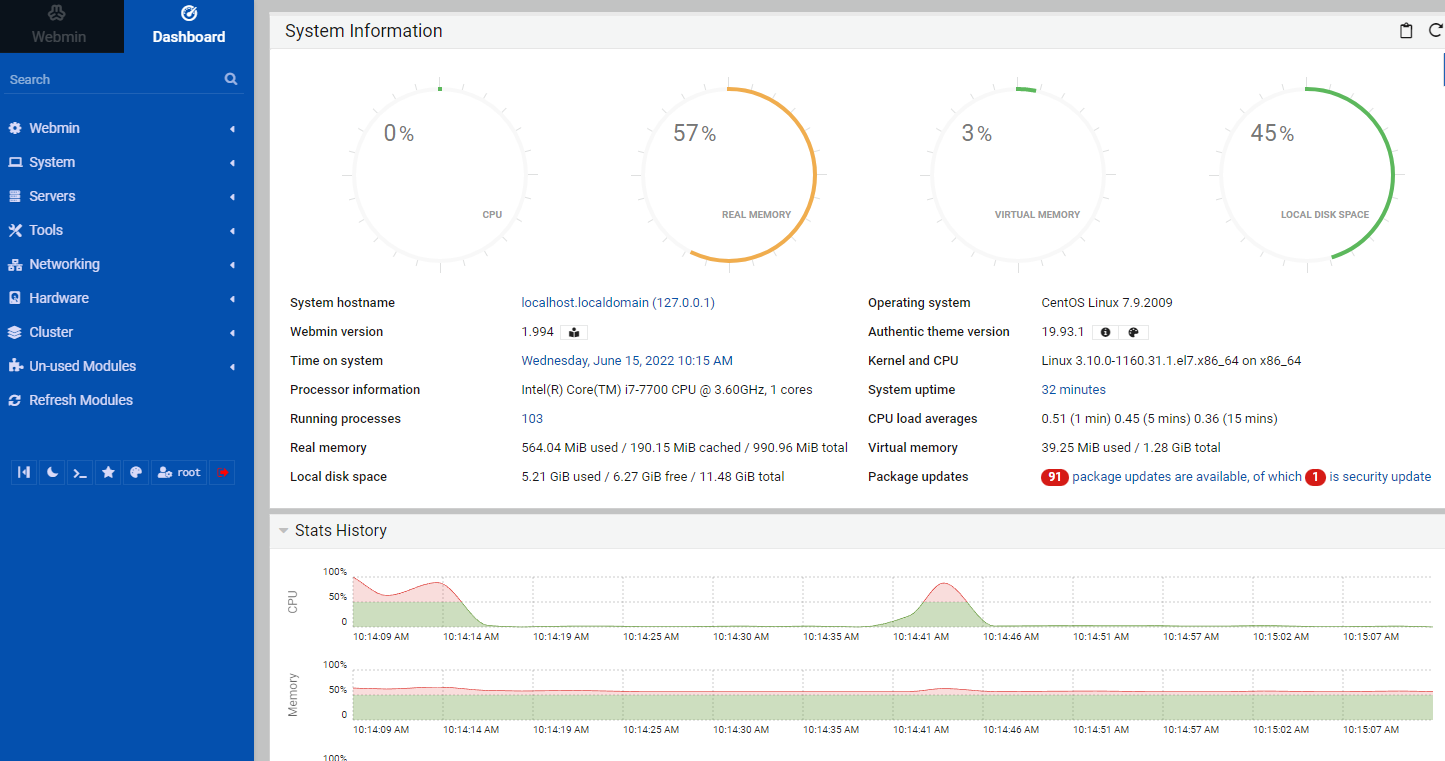Collapse the Stats History panel
Image resolution: width=1445 pixels, height=761 pixels.
point(284,531)
